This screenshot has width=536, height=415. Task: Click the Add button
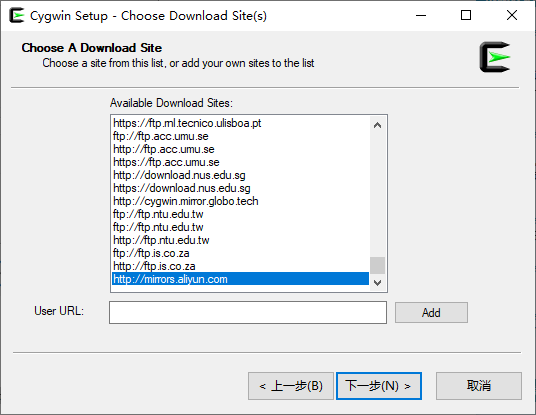[x=431, y=312]
